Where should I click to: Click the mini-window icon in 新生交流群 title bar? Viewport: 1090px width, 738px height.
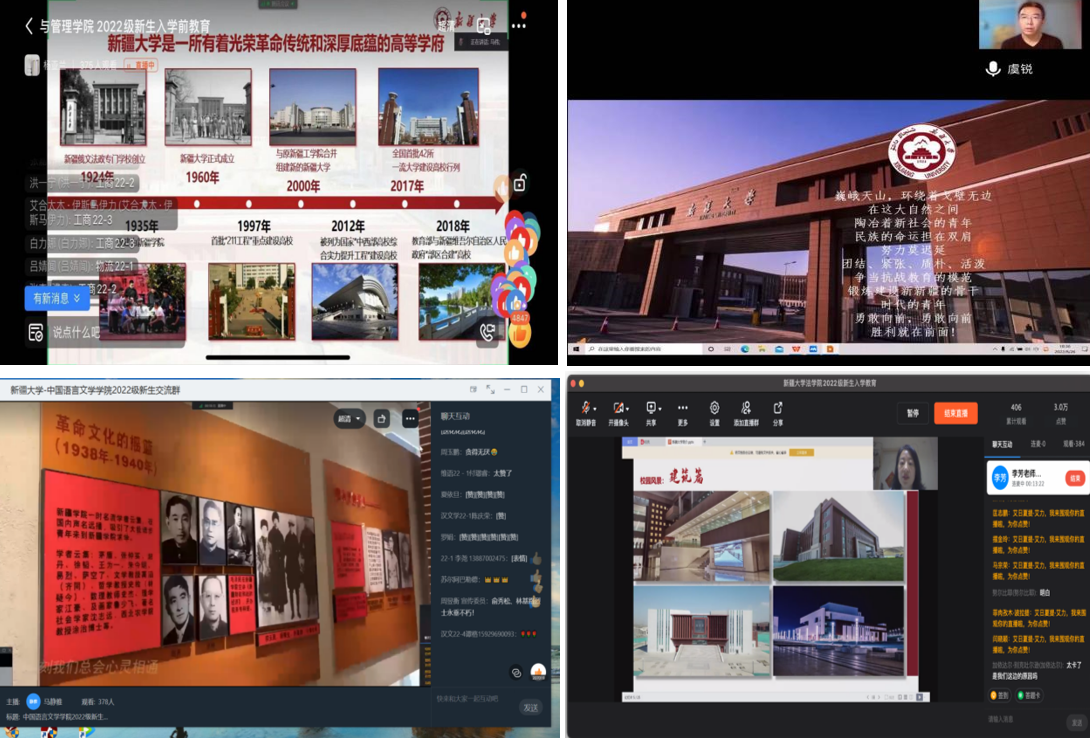point(473,389)
